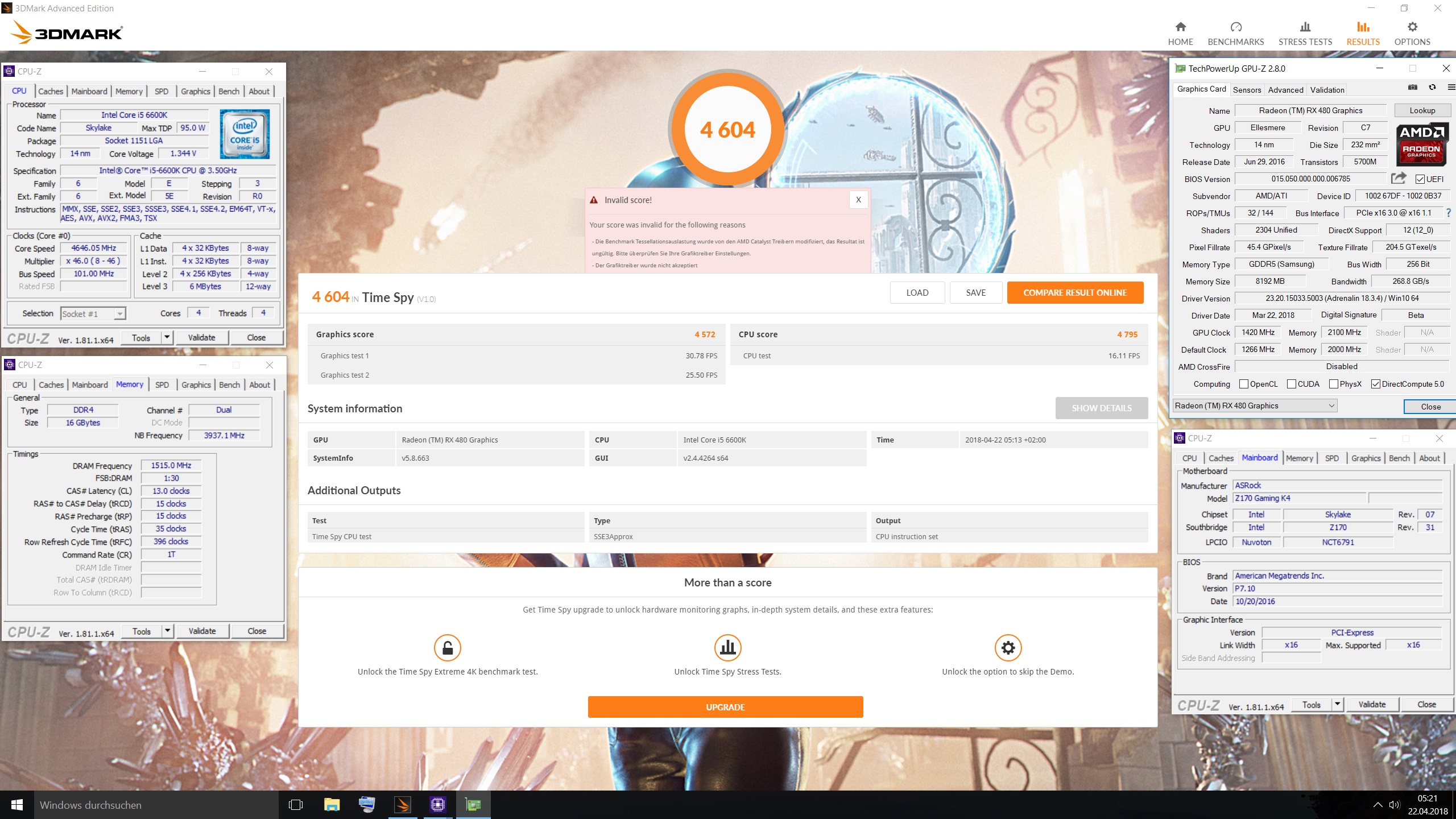This screenshot has width=1456, height=819.
Task: Show hidden tray icons chevron
Action: pyautogui.click(x=1378, y=805)
